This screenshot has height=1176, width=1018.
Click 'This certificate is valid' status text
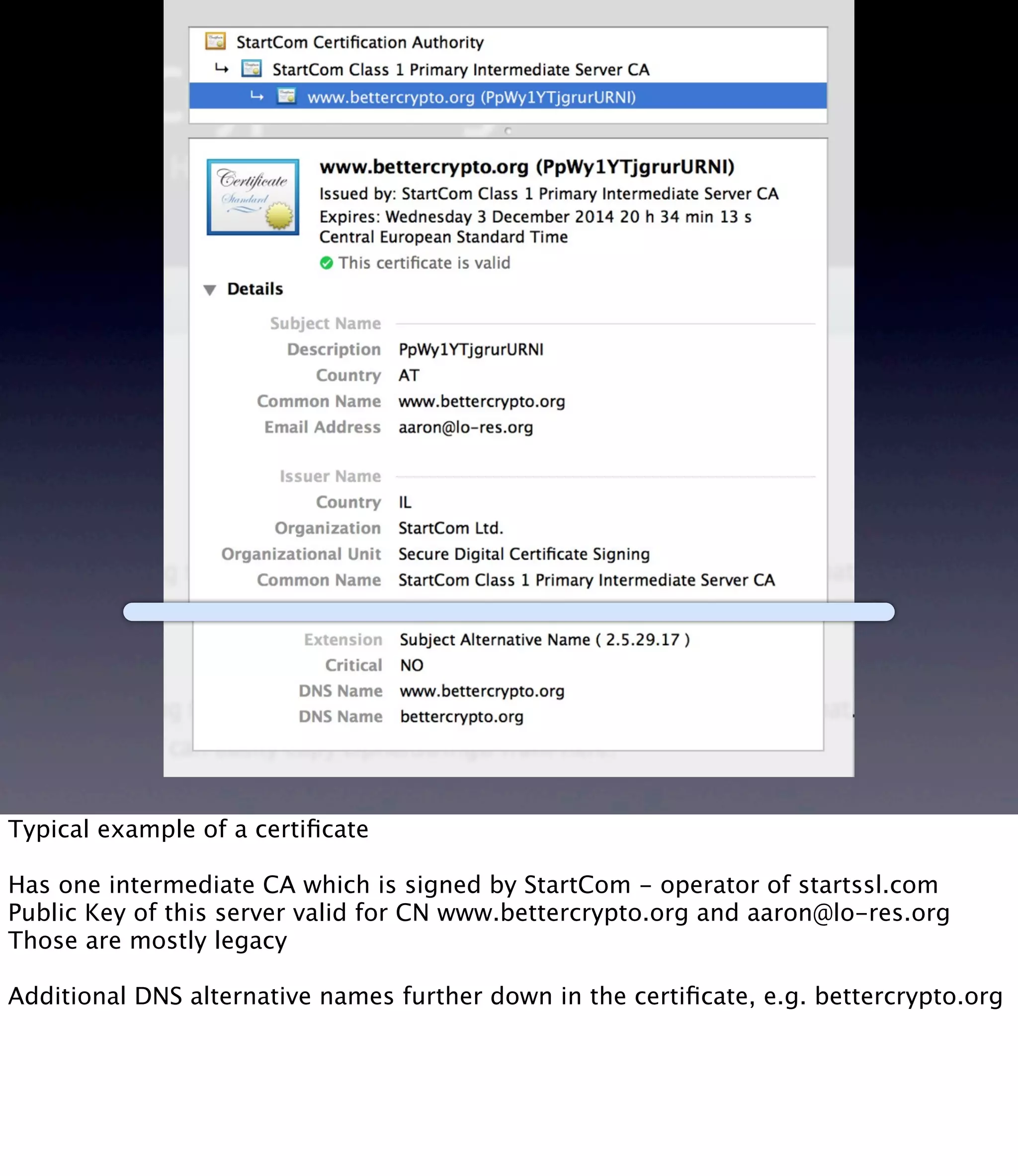pyautogui.click(x=424, y=262)
